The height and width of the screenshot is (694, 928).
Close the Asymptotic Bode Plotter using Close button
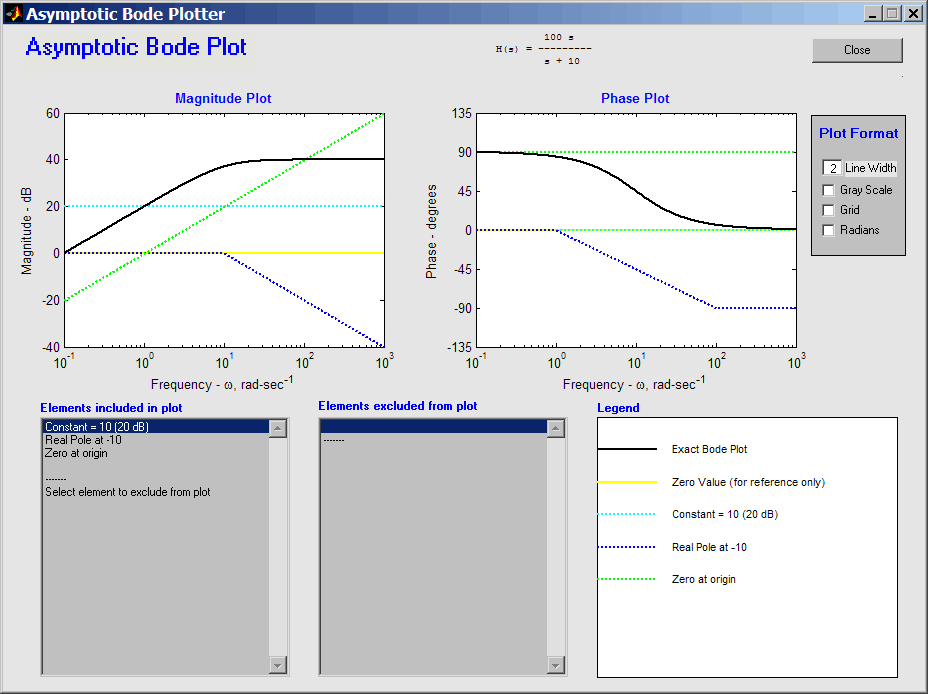coord(857,50)
